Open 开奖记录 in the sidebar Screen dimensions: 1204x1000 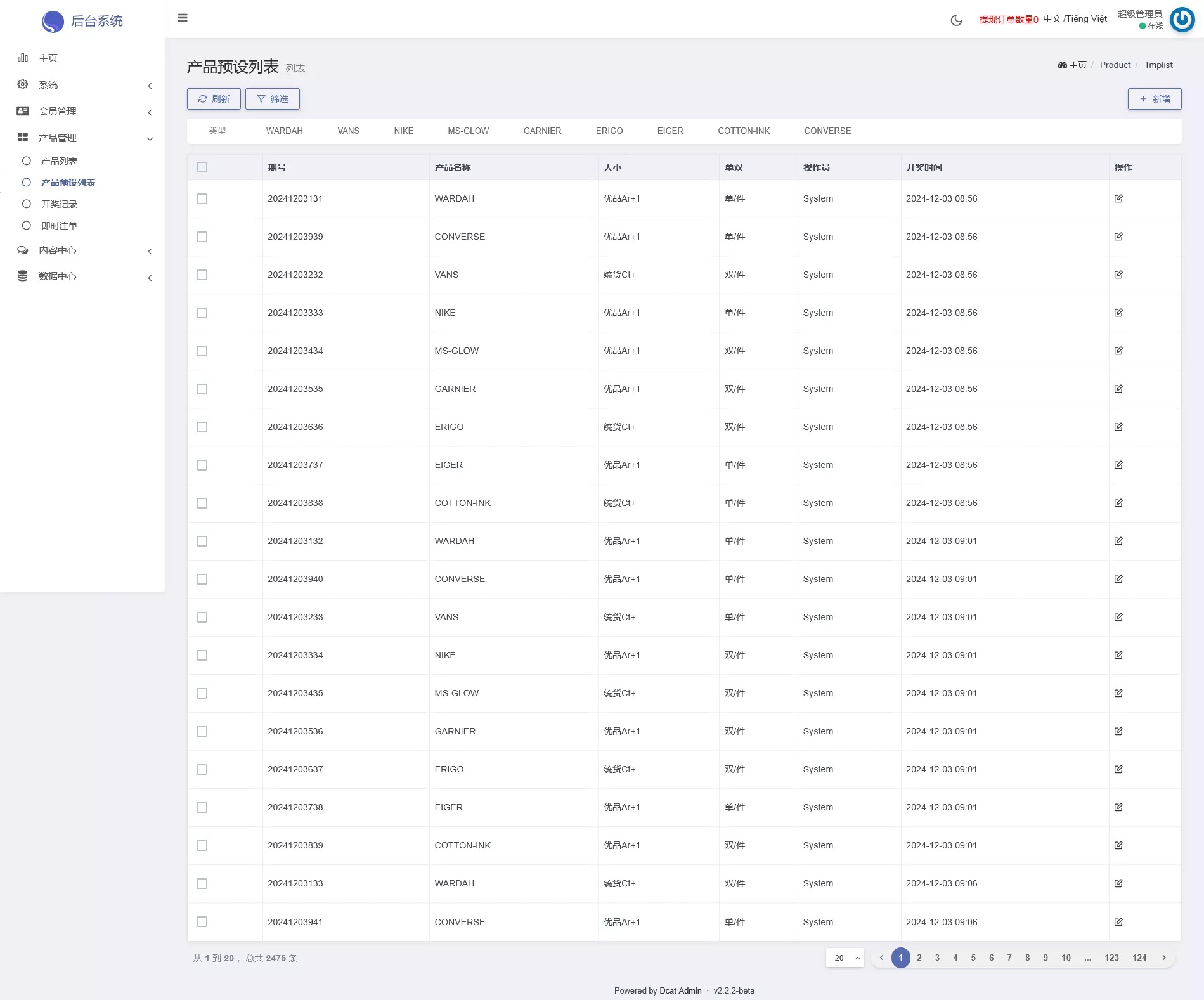59,204
